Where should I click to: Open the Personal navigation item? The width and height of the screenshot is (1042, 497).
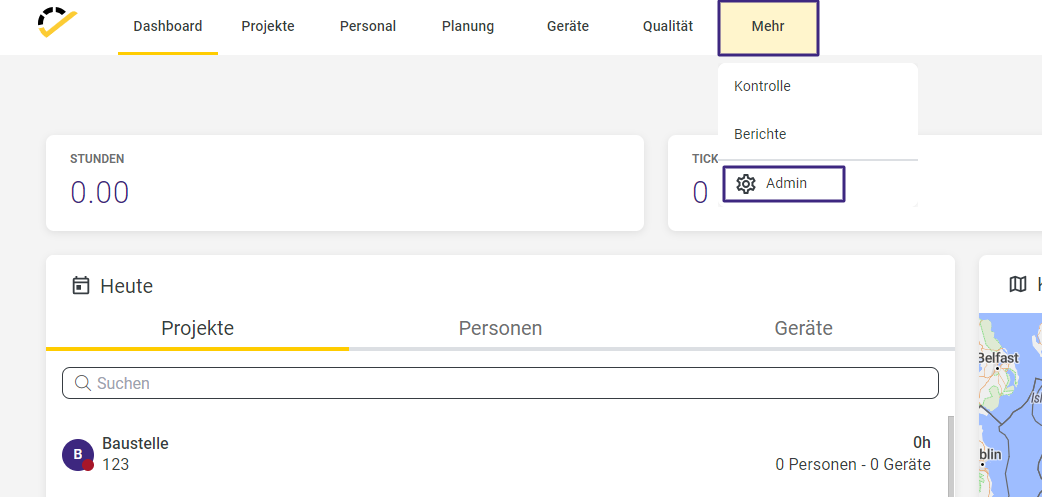pyautogui.click(x=367, y=27)
